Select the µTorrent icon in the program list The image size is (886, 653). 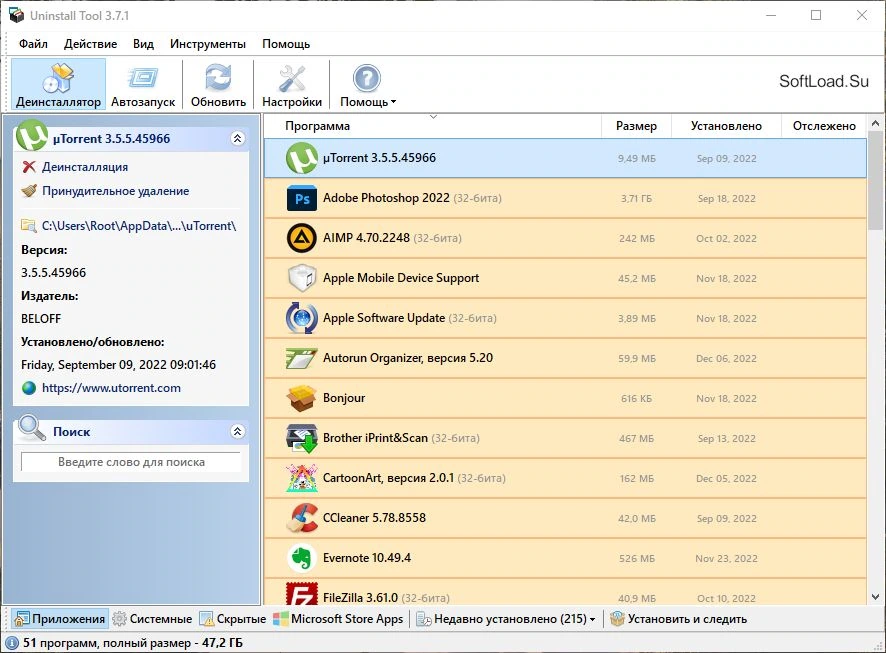click(x=301, y=158)
